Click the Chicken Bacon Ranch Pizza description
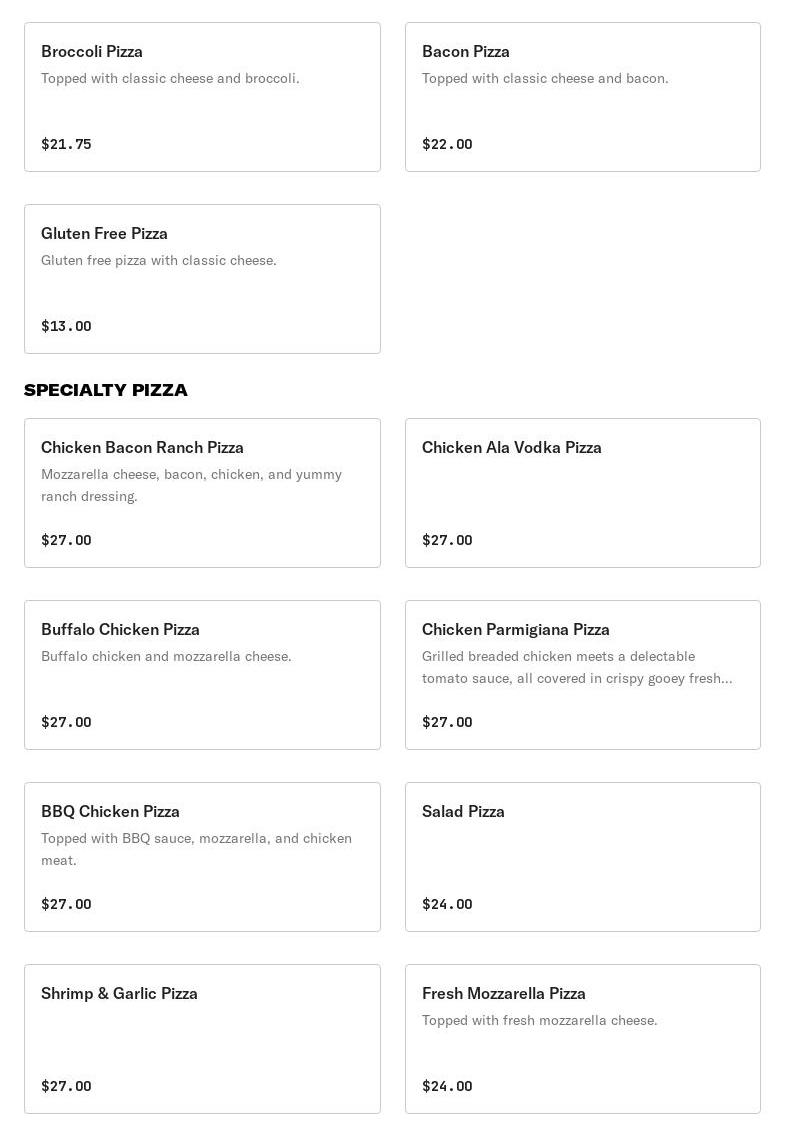The width and height of the screenshot is (785, 1142). (191, 485)
